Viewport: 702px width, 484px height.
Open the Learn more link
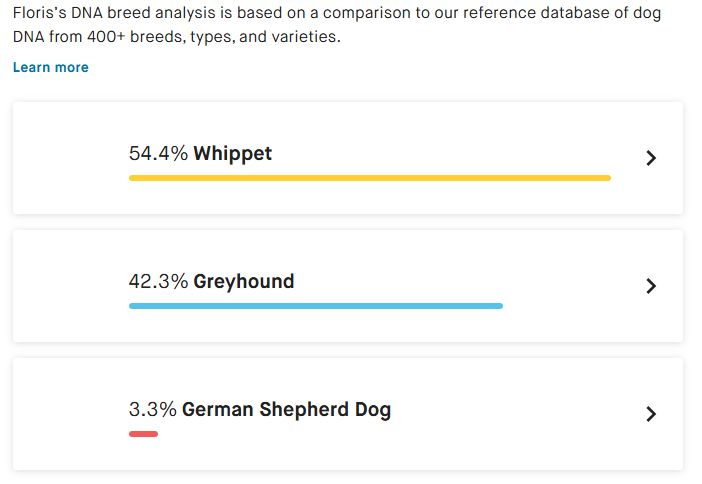(51, 67)
